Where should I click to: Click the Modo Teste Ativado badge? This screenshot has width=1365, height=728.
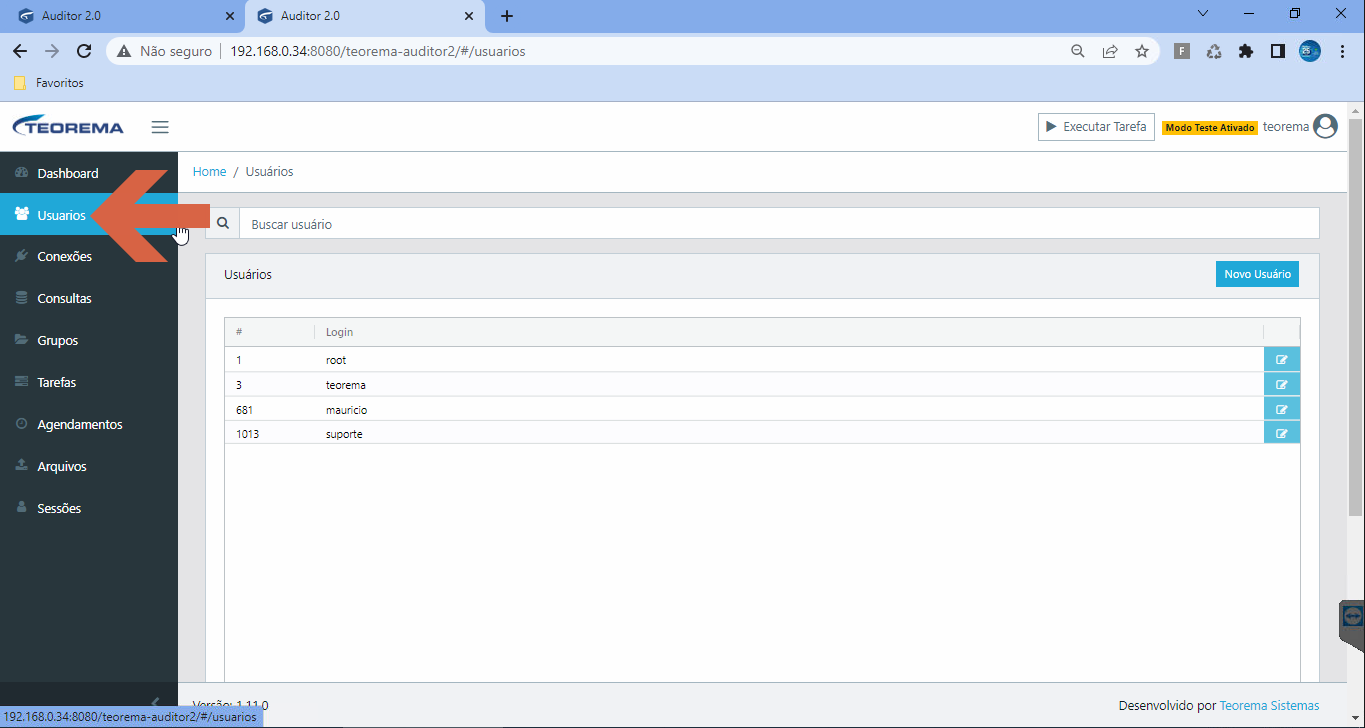1210,128
